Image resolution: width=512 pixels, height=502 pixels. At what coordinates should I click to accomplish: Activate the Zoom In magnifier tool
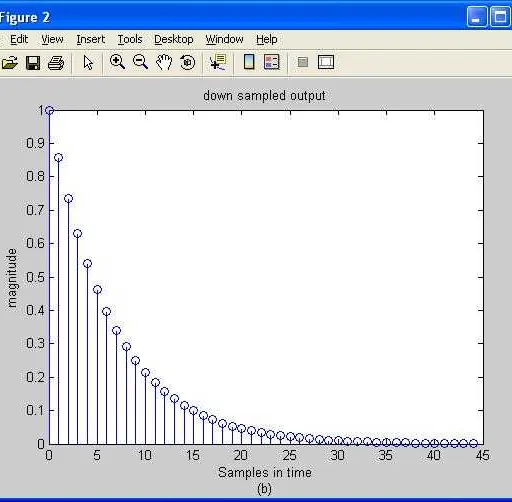click(117, 62)
